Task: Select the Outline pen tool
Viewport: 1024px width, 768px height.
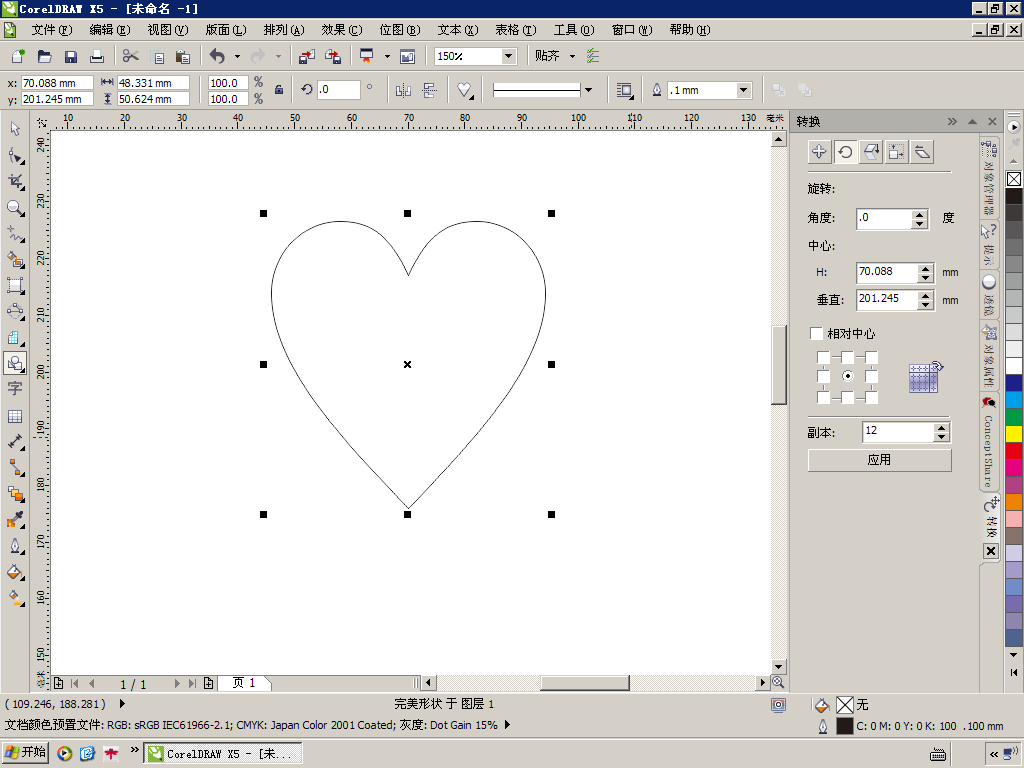Action: pyautogui.click(x=15, y=546)
